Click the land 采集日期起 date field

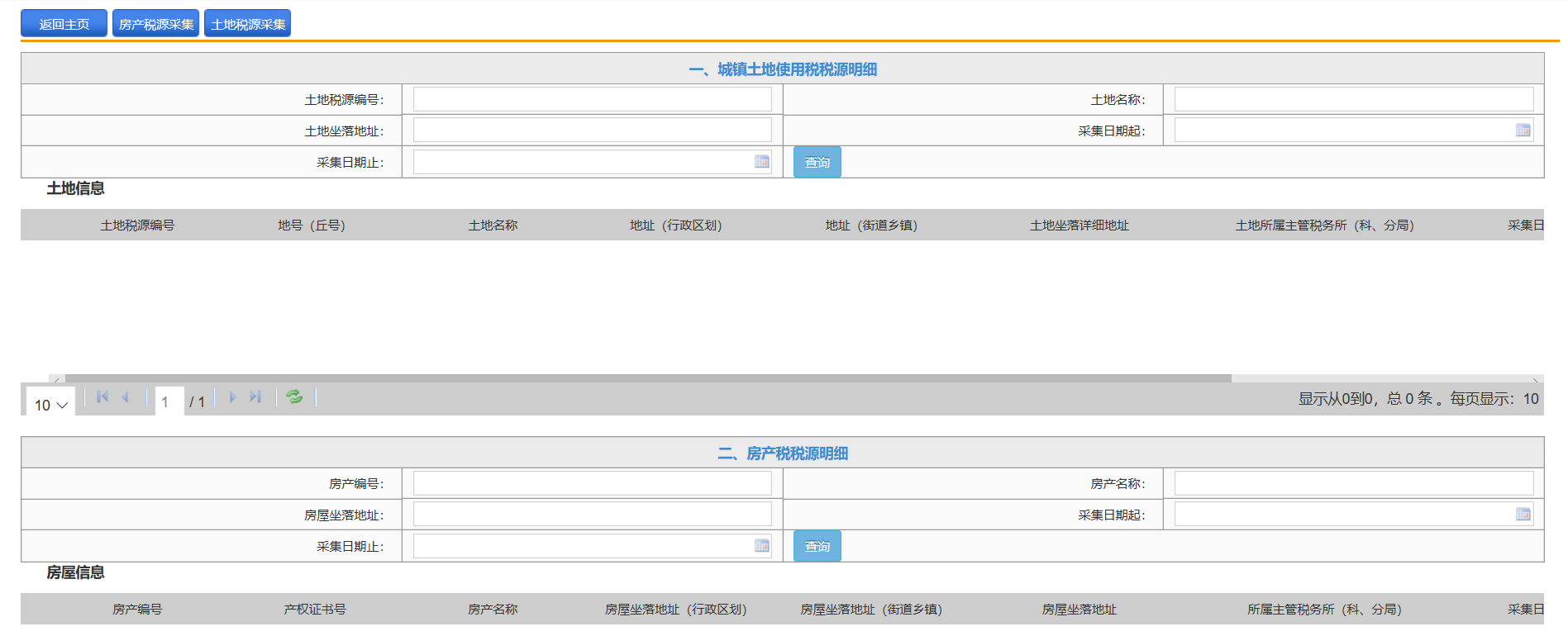point(1353,130)
